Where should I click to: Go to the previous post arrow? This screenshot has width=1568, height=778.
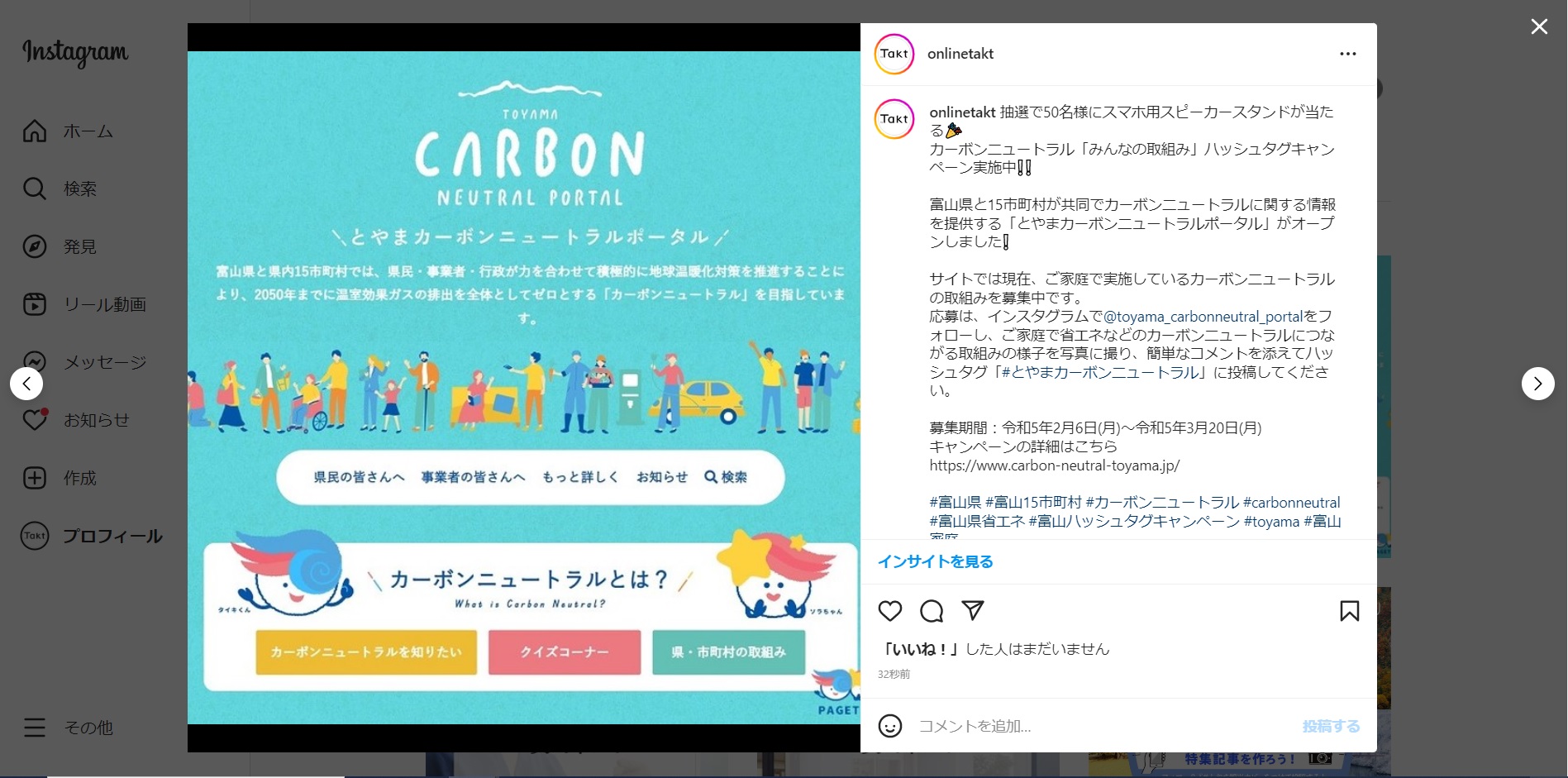(26, 384)
